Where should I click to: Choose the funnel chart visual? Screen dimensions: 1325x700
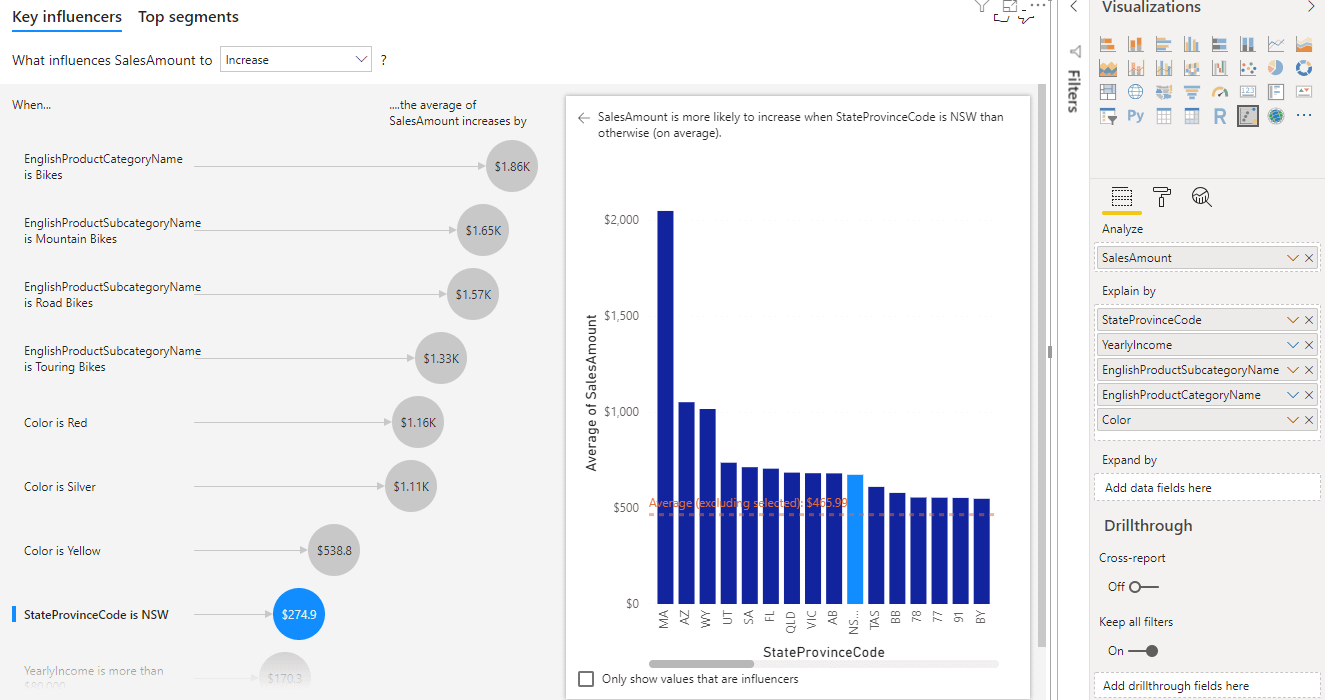point(1191,92)
